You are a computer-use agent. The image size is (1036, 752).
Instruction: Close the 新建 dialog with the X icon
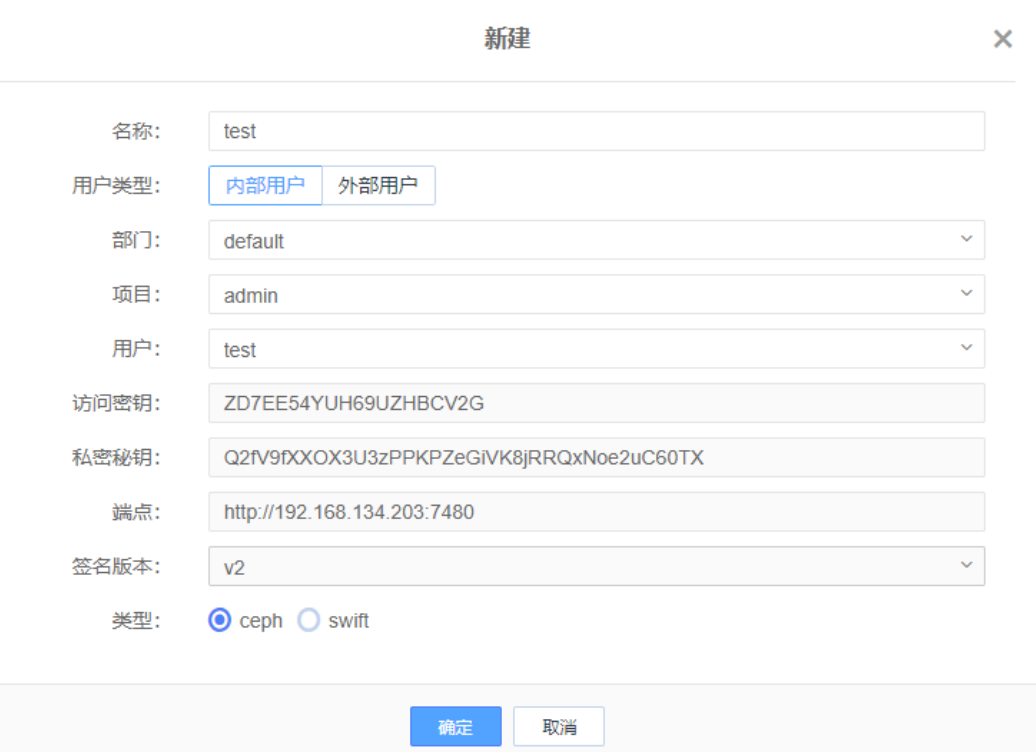(x=1002, y=39)
